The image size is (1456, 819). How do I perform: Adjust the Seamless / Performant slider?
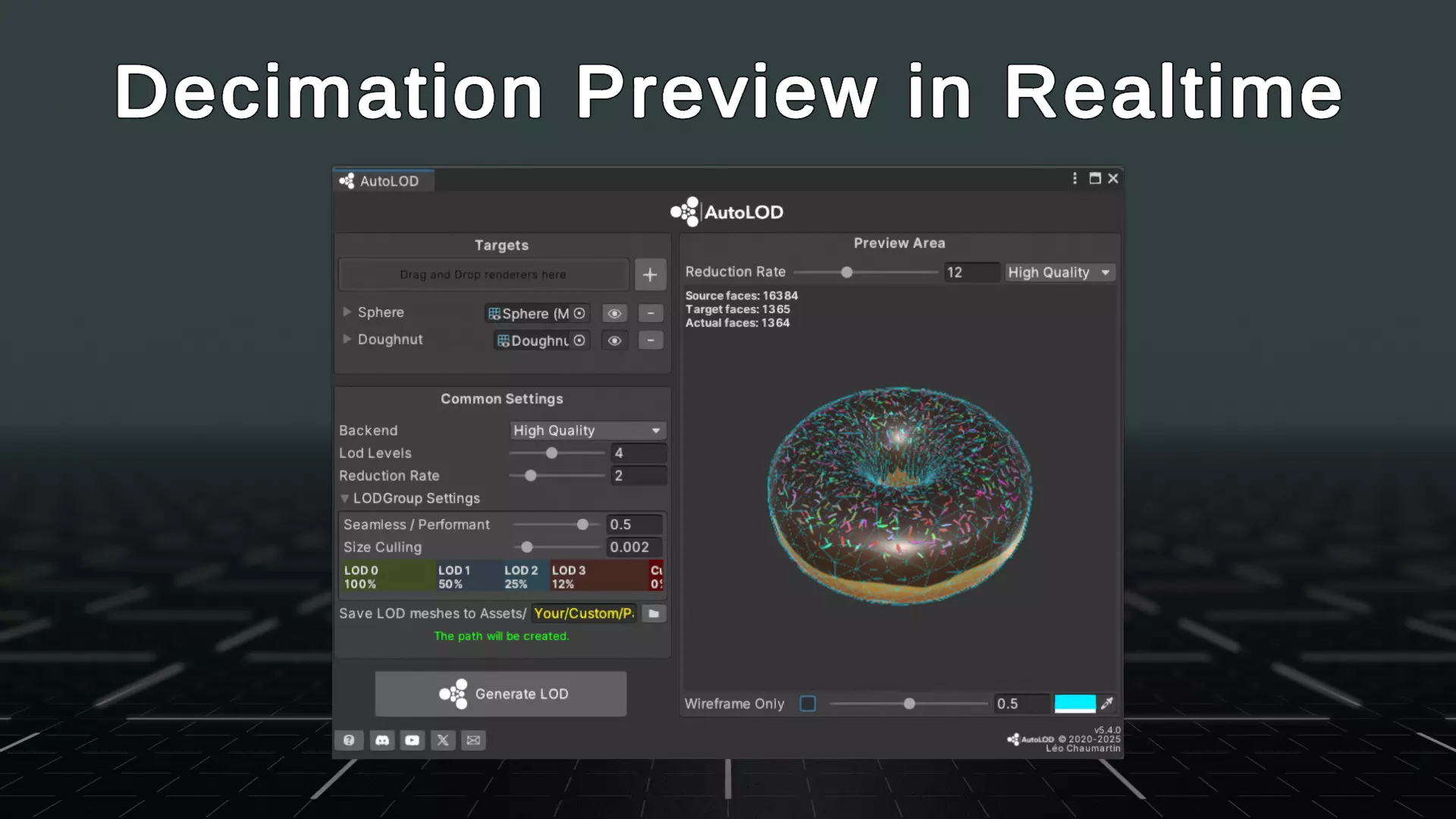pos(557,524)
